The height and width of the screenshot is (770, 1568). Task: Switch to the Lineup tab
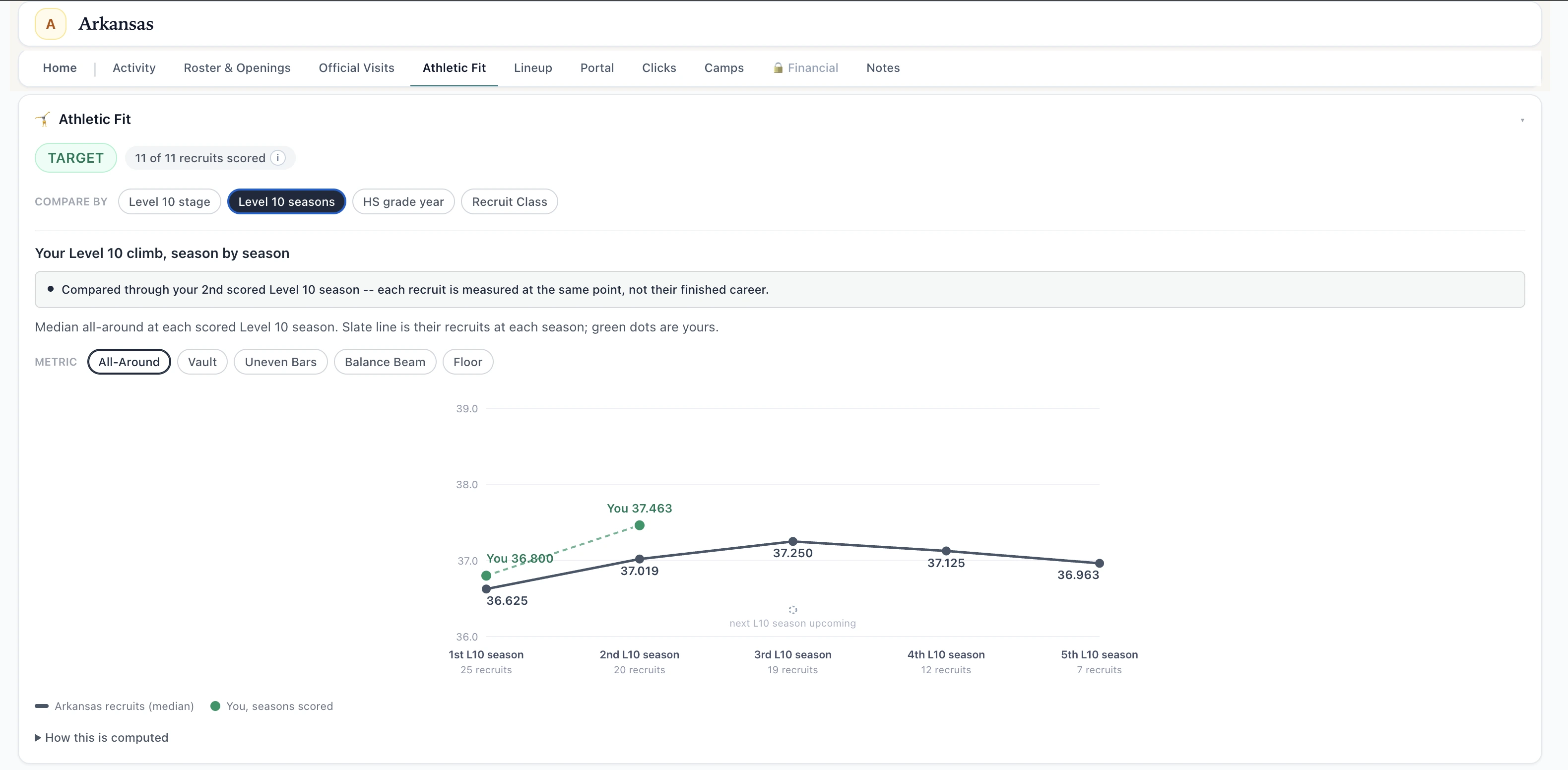(532, 67)
